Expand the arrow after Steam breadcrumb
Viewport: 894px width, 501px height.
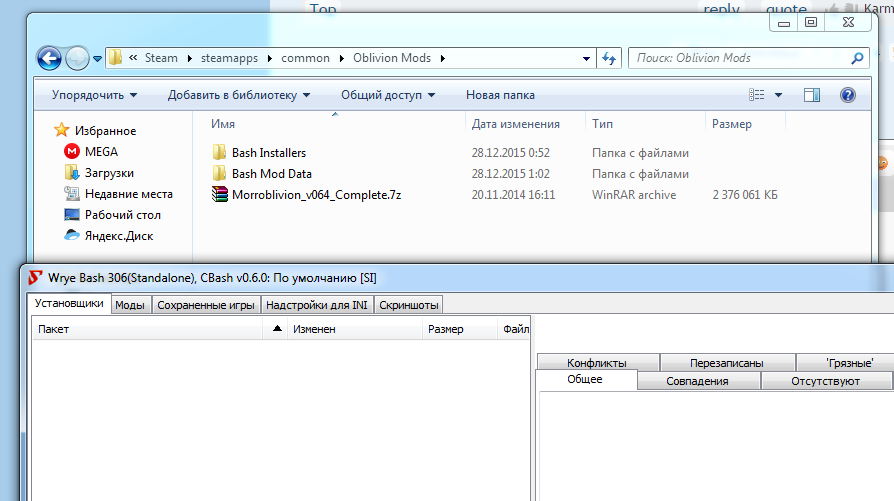pyautogui.click(x=189, y=59)
